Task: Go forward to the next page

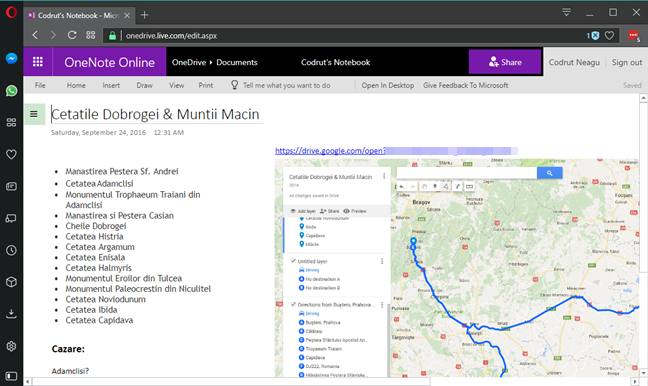Action: [x=53, y=35]
